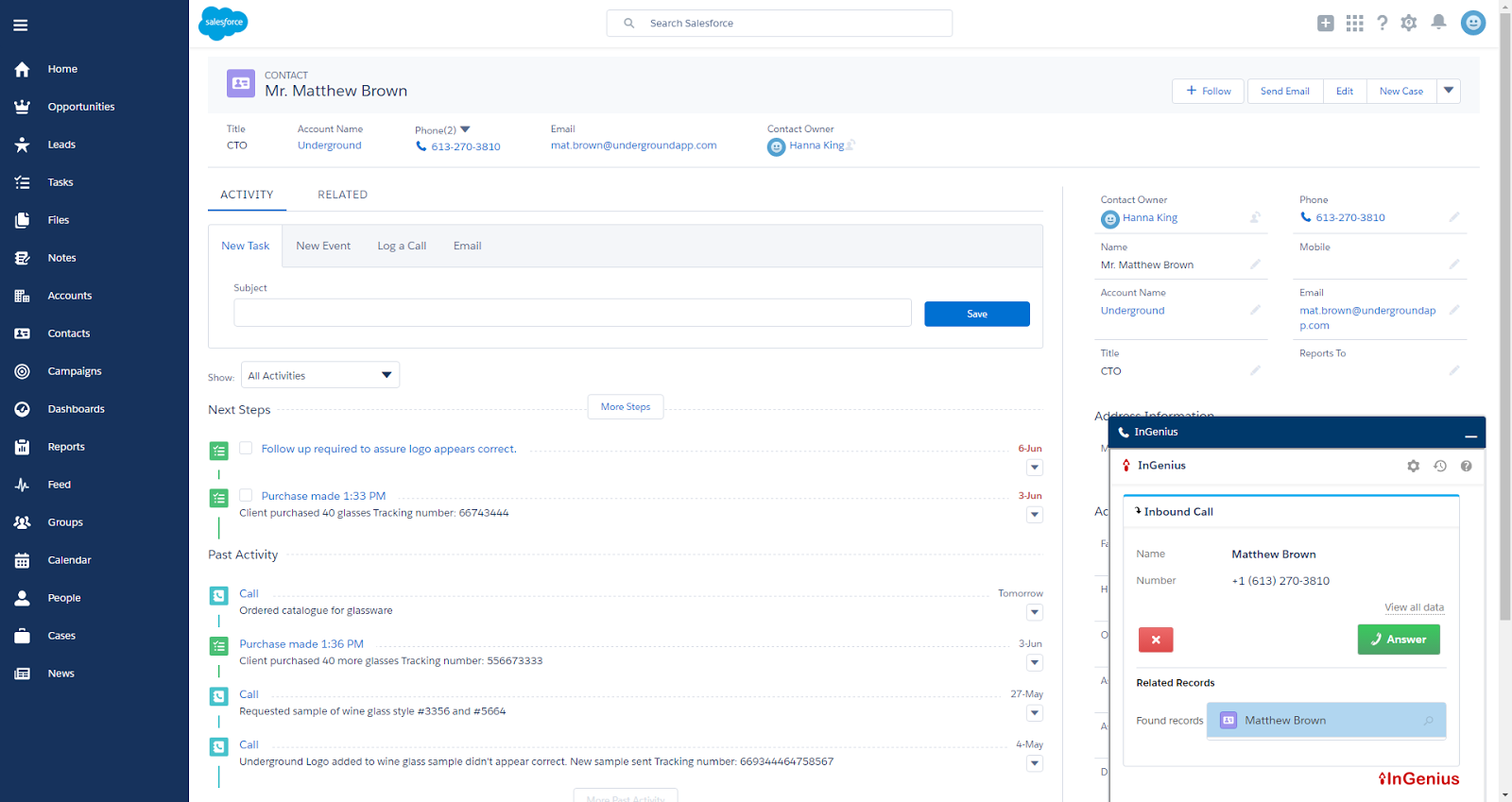Select the Log a Call tab
The image size is (1512, 802).
402,246
